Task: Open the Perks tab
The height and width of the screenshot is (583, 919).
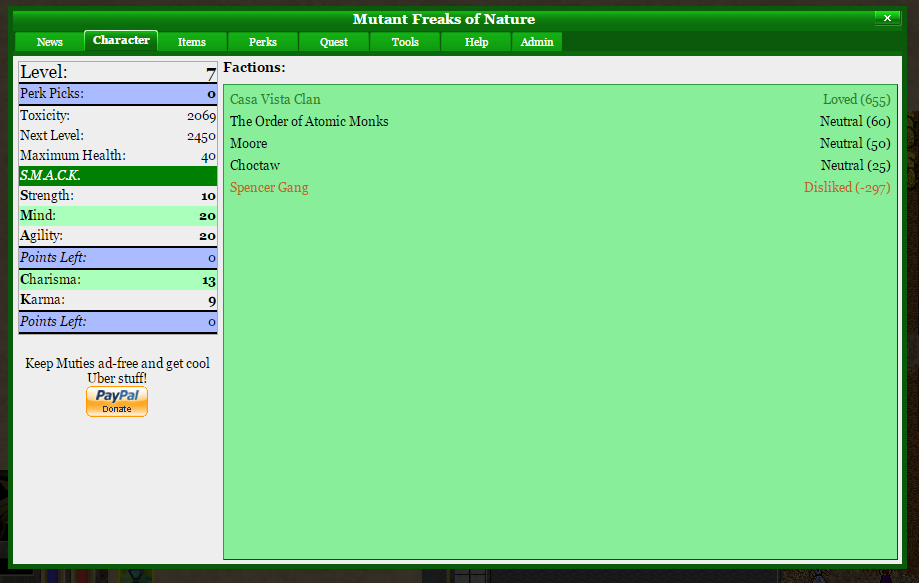Action: pos(263,42)
